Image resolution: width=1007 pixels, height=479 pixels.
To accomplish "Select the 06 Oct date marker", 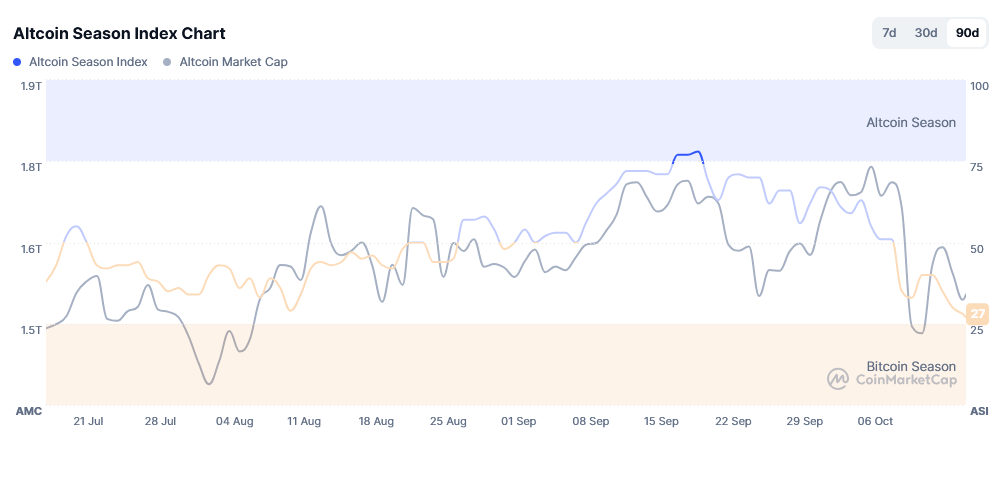I will click(876, 422).
